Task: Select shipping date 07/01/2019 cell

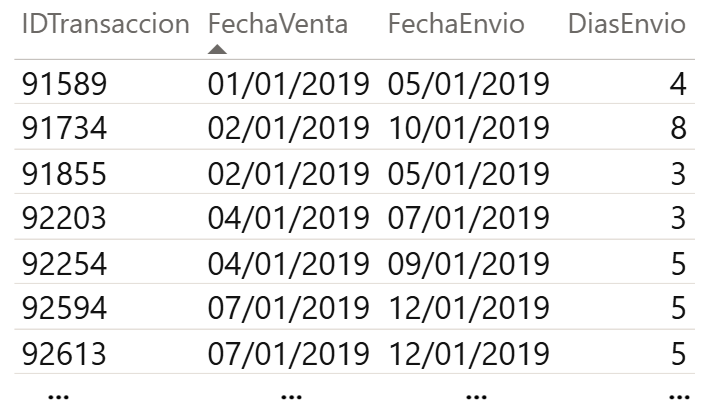Action: pos(469,217)
